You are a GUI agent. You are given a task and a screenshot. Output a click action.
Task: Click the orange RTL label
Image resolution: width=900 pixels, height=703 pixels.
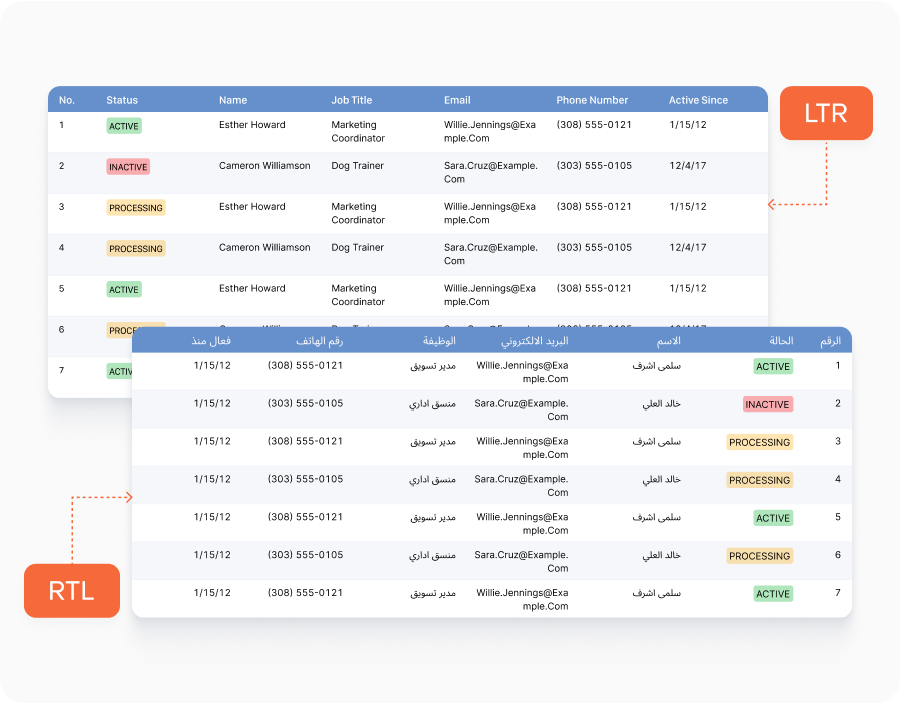(x=72, y=590)
